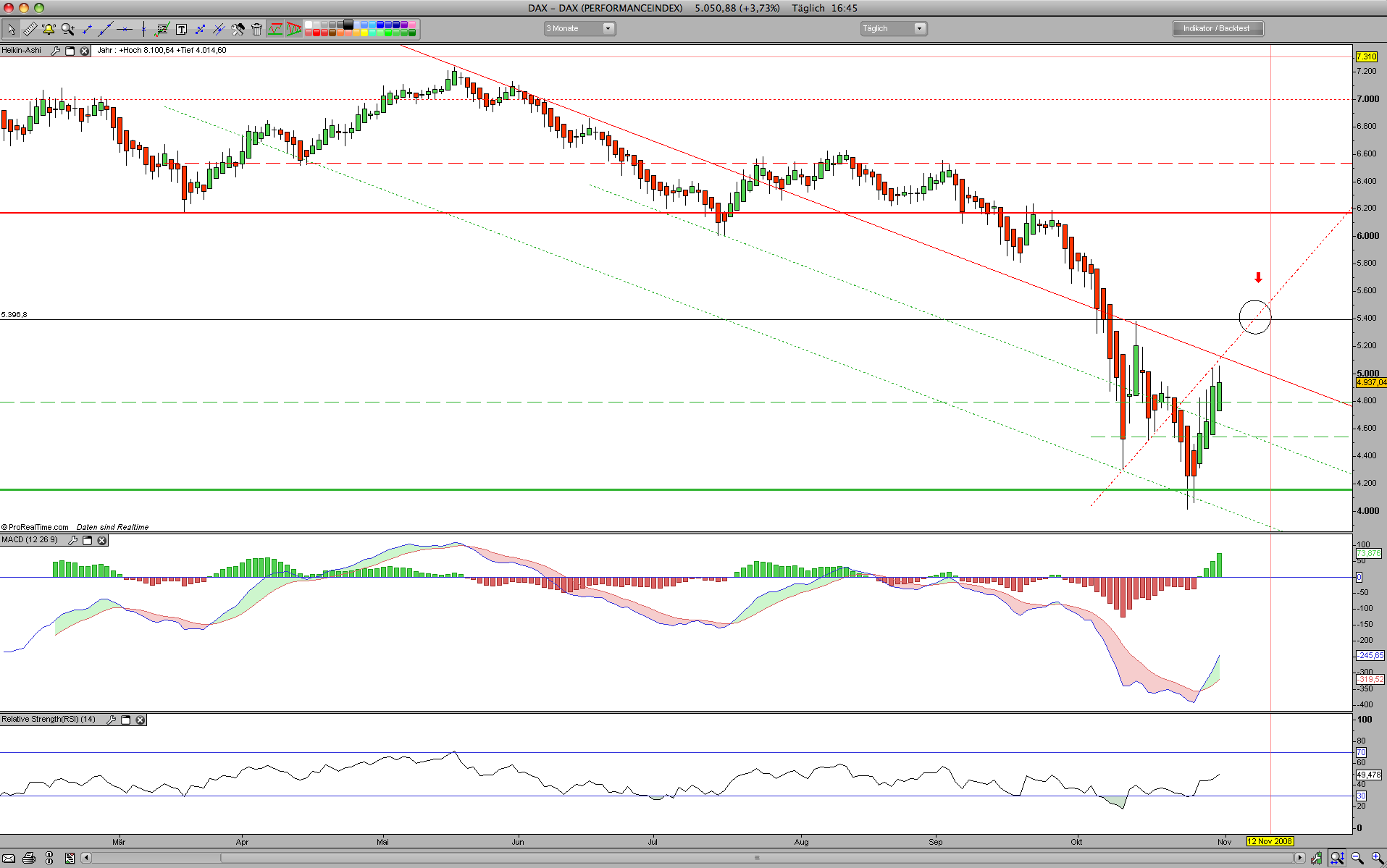
Task: Click the horizontal scrollbar thumb
Action: coord(757,859)
